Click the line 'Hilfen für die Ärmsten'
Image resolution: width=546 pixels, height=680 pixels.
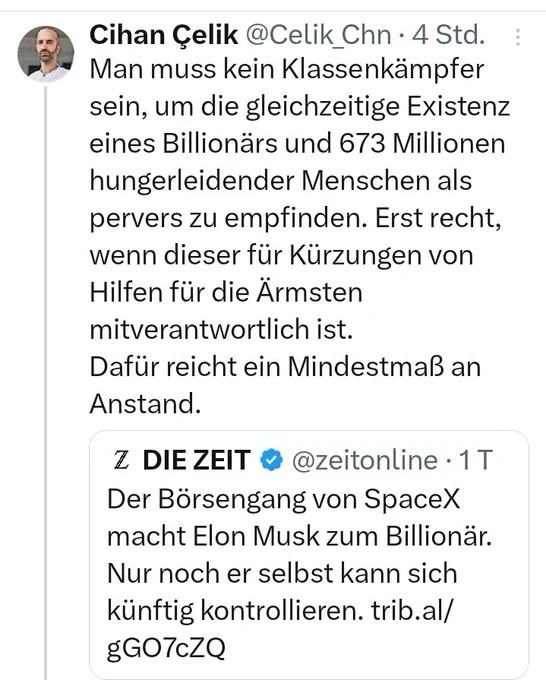click(226, 292)
